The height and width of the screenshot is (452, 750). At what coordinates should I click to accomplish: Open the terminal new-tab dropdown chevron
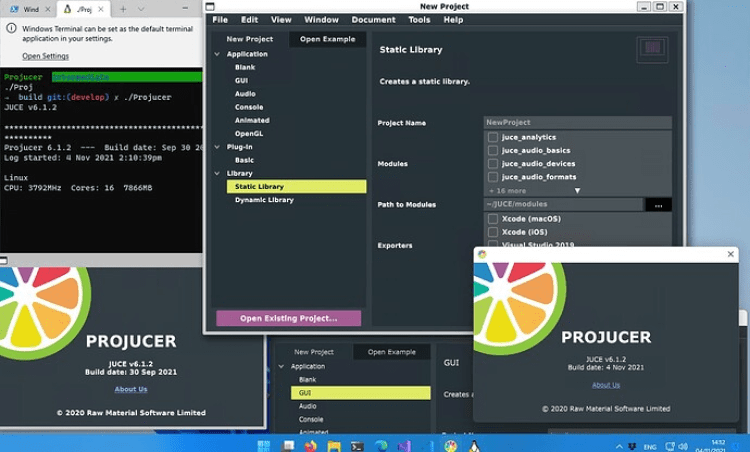pyautogui.click(x=141, y=9)
